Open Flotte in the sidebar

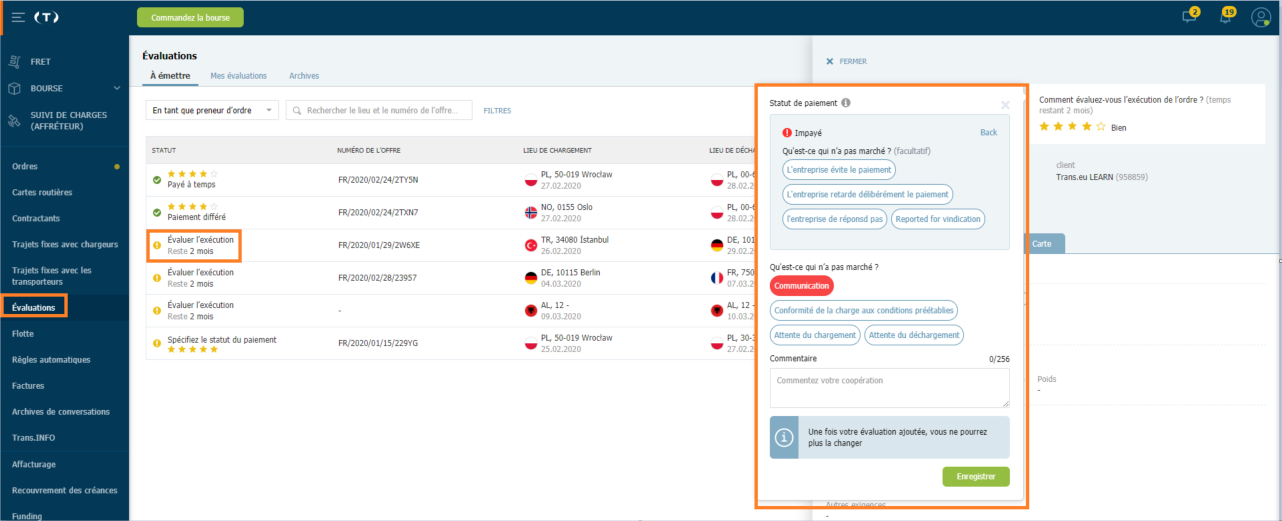click(23, 333)
